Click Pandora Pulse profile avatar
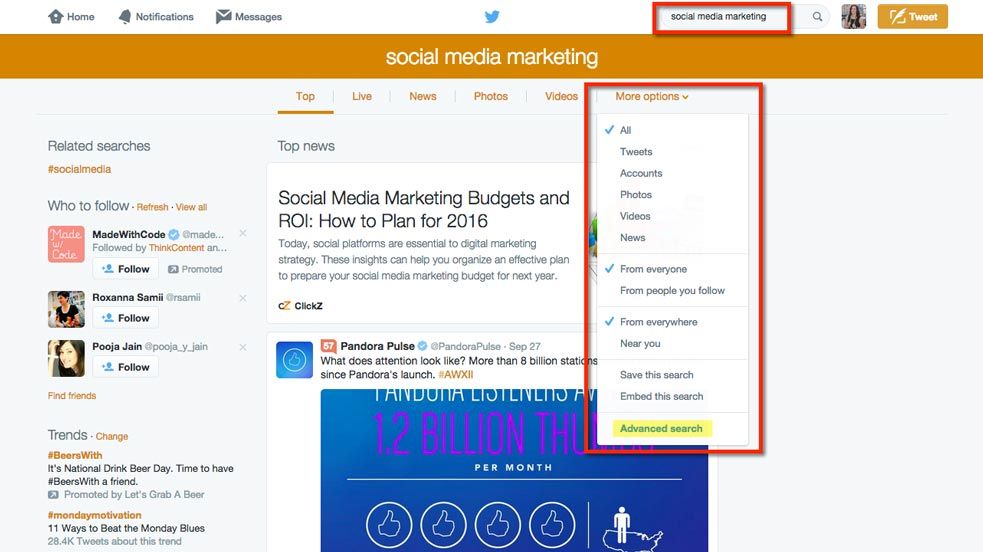The height and width of the screenshot is (552, 983). [295, 360]
